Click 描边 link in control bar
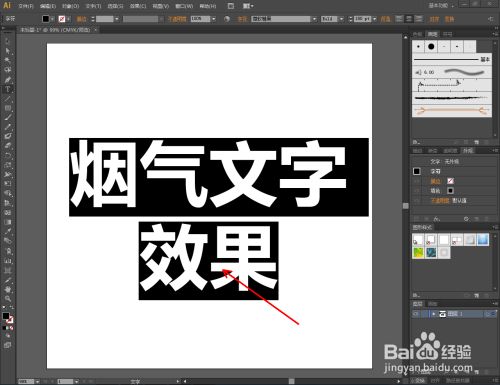The height and width of the screenshot is (385, 500). point(81,19)
